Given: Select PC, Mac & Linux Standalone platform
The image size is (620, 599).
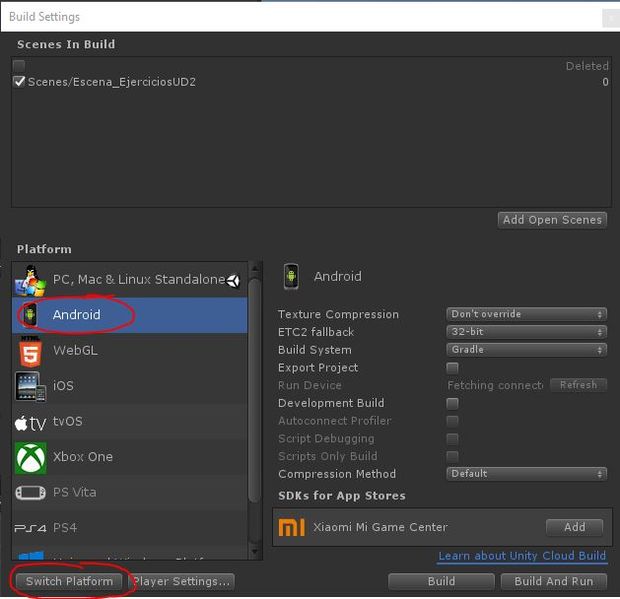Looking at the screenshot, I should click(130, 280).
